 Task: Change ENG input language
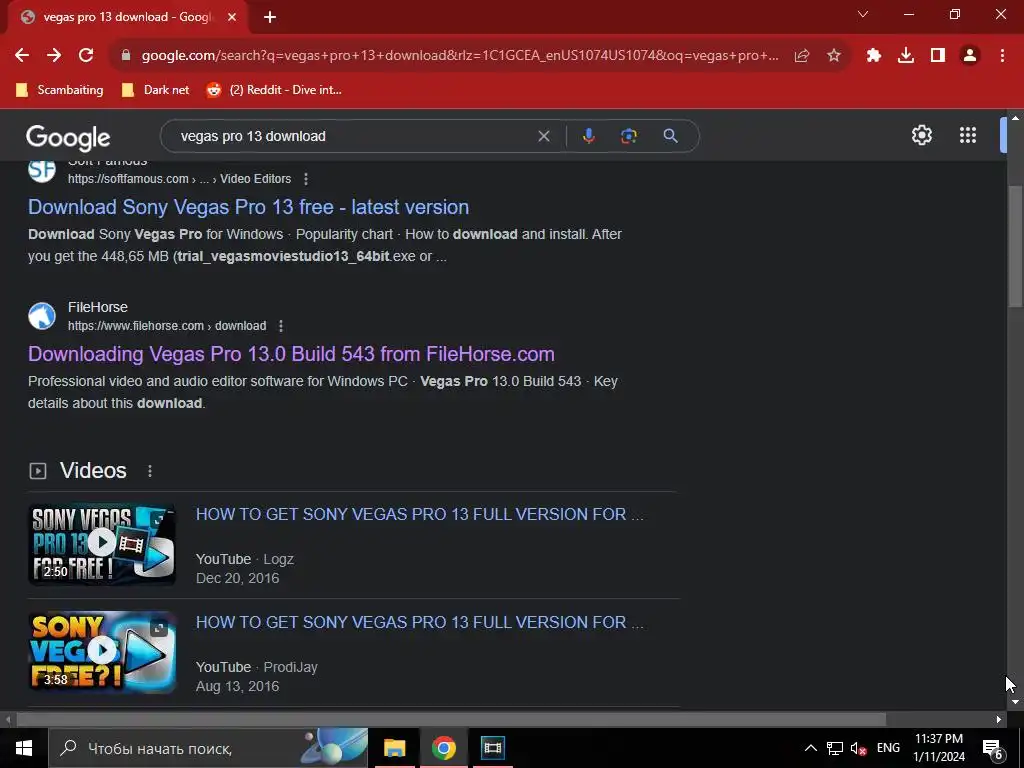(x=888, y=748)
